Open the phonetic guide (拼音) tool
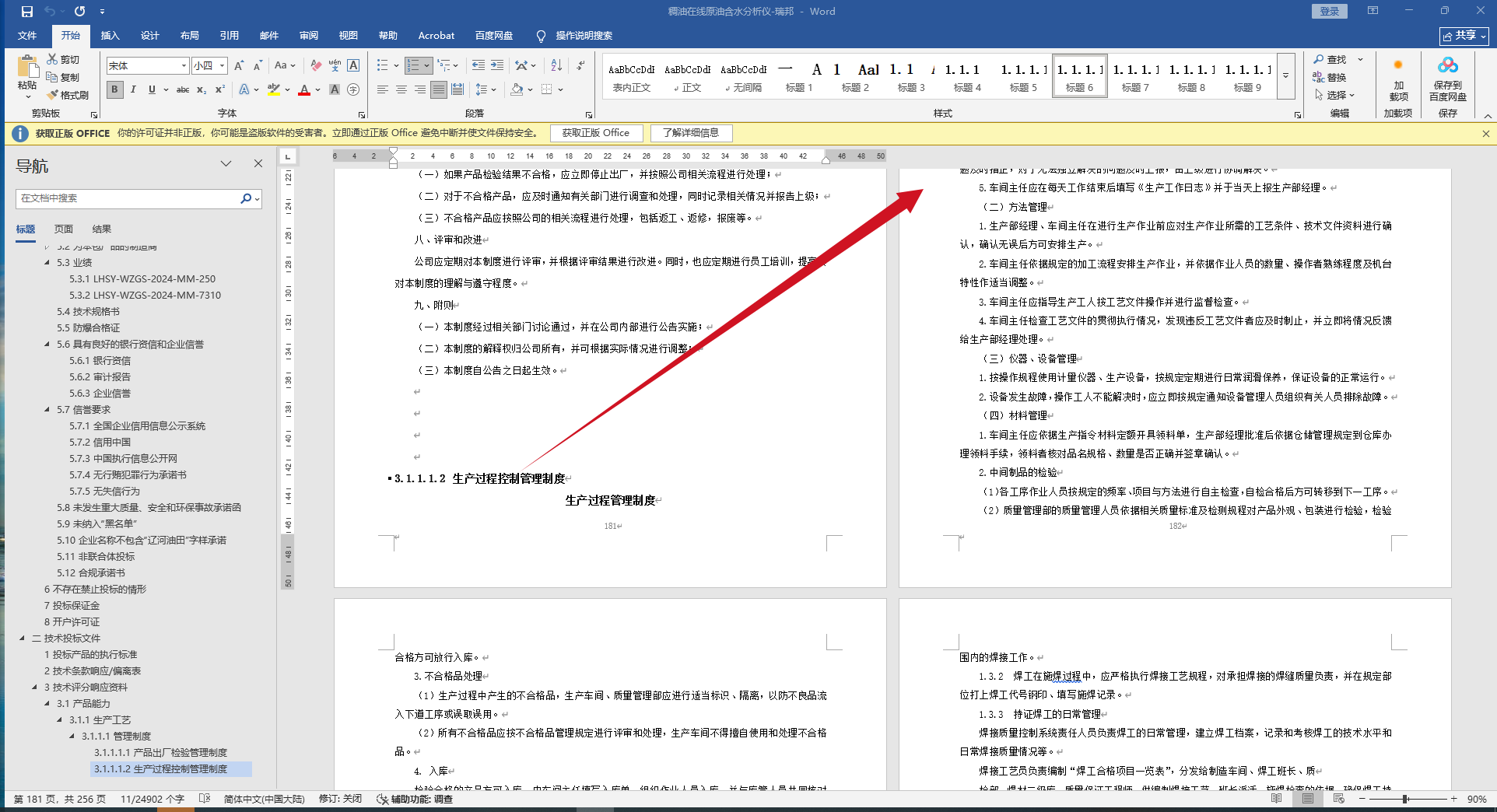This screenshot has width=1497, height=812. tap(335, 66)
